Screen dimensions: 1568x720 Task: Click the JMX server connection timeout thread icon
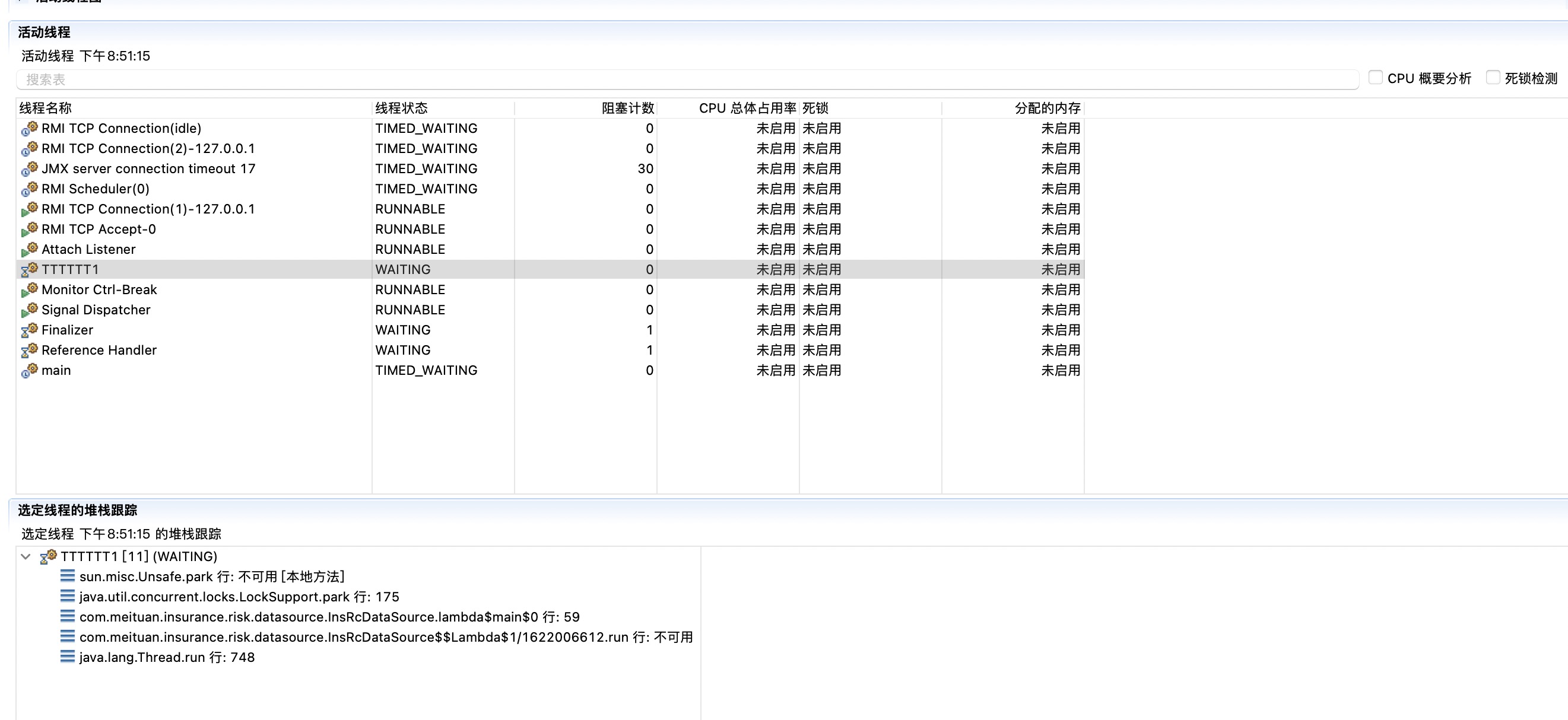[x=29, y=168]
